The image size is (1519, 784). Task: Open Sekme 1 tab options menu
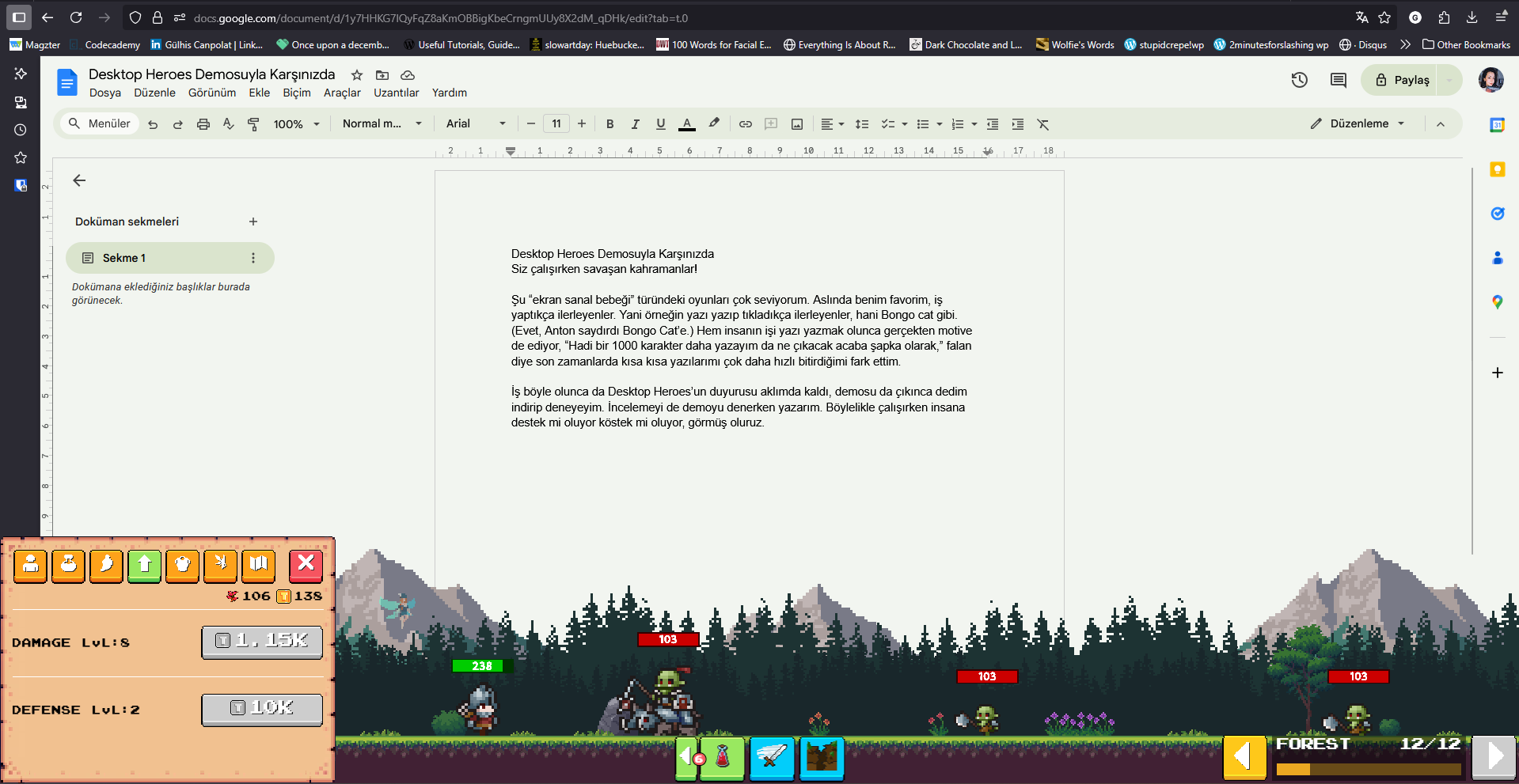253,258
